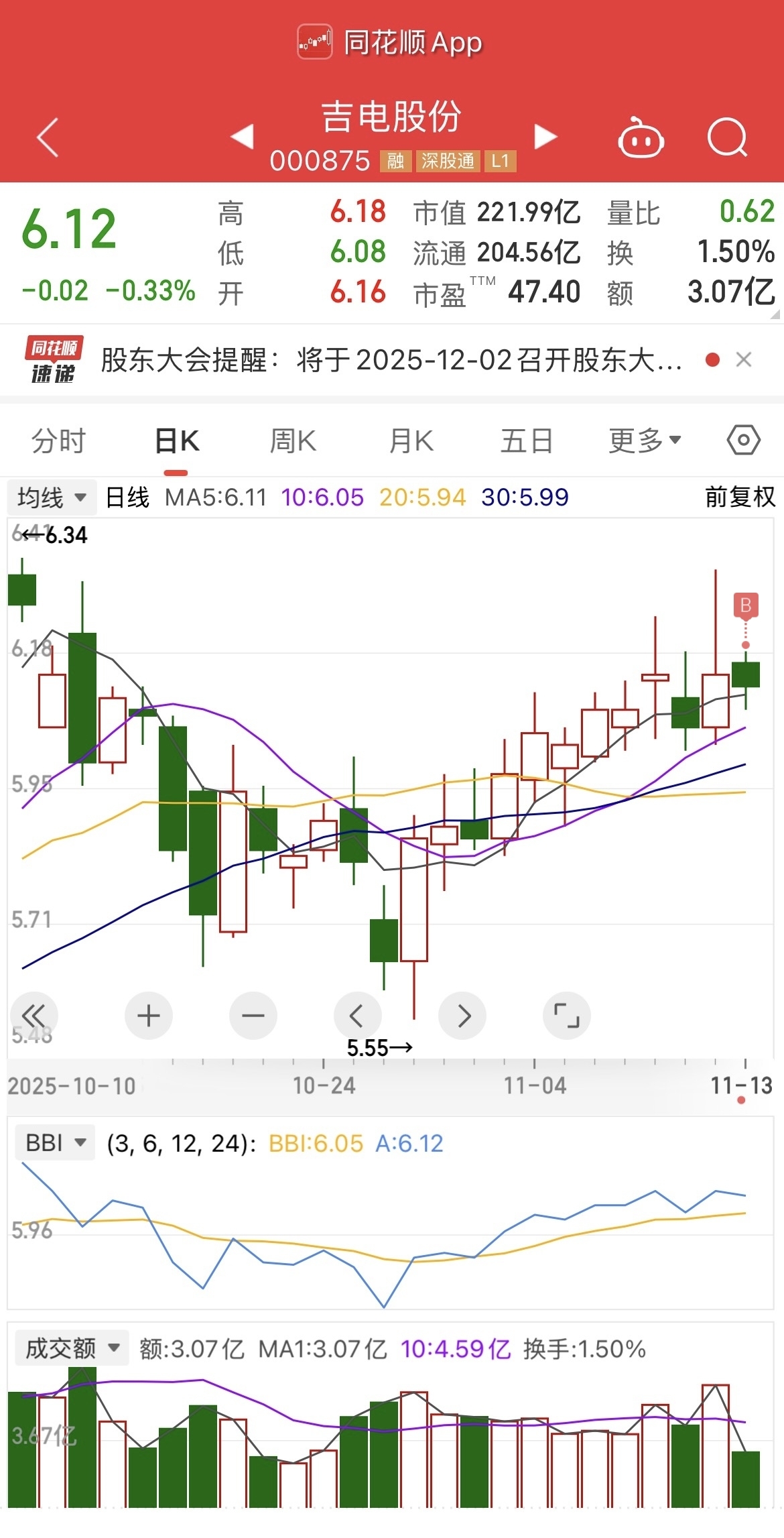Viewport: 784px width, 1538px height.
Task: Tap the B buy marker on chart
Action: click(x=745, y=605)
